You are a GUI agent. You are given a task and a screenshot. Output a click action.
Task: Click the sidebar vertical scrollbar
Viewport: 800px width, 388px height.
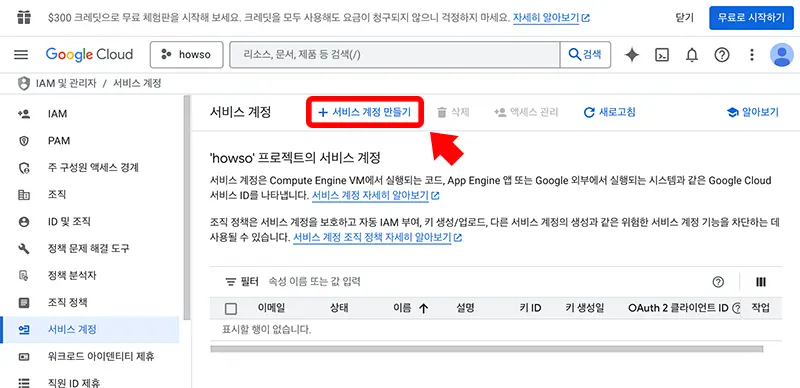coord(187,207)
